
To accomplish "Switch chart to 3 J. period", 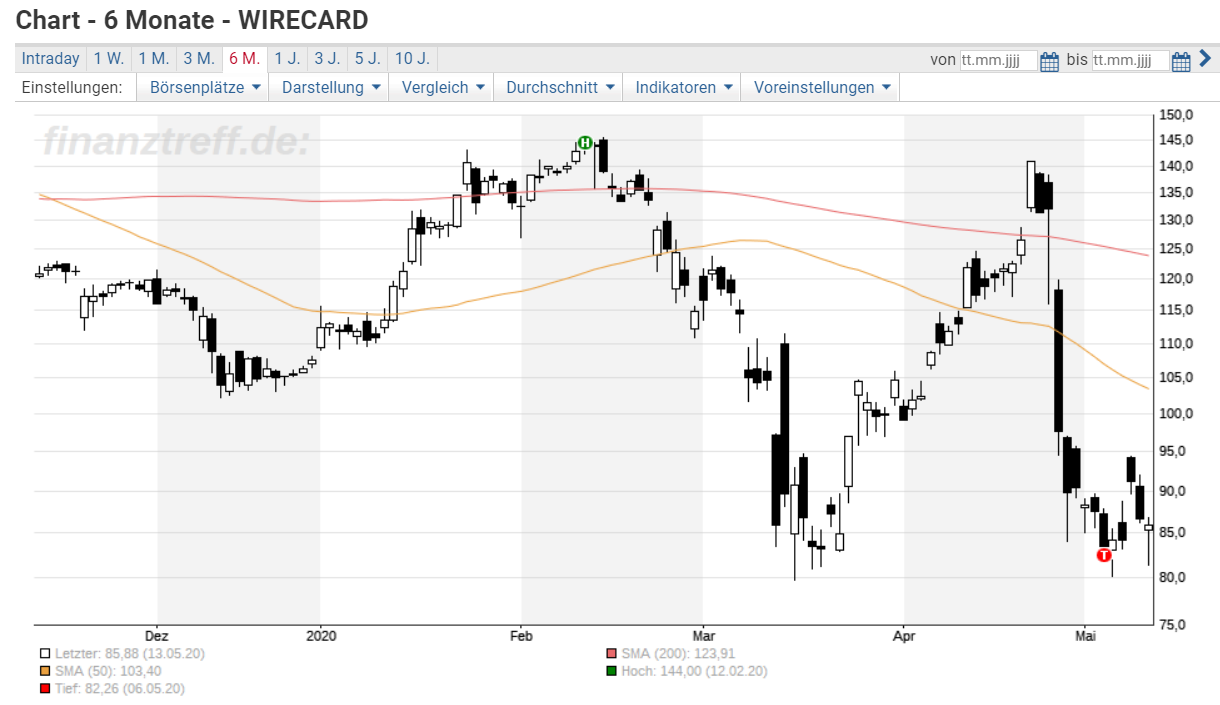I will pyautogui.click(x=327, y=59).
